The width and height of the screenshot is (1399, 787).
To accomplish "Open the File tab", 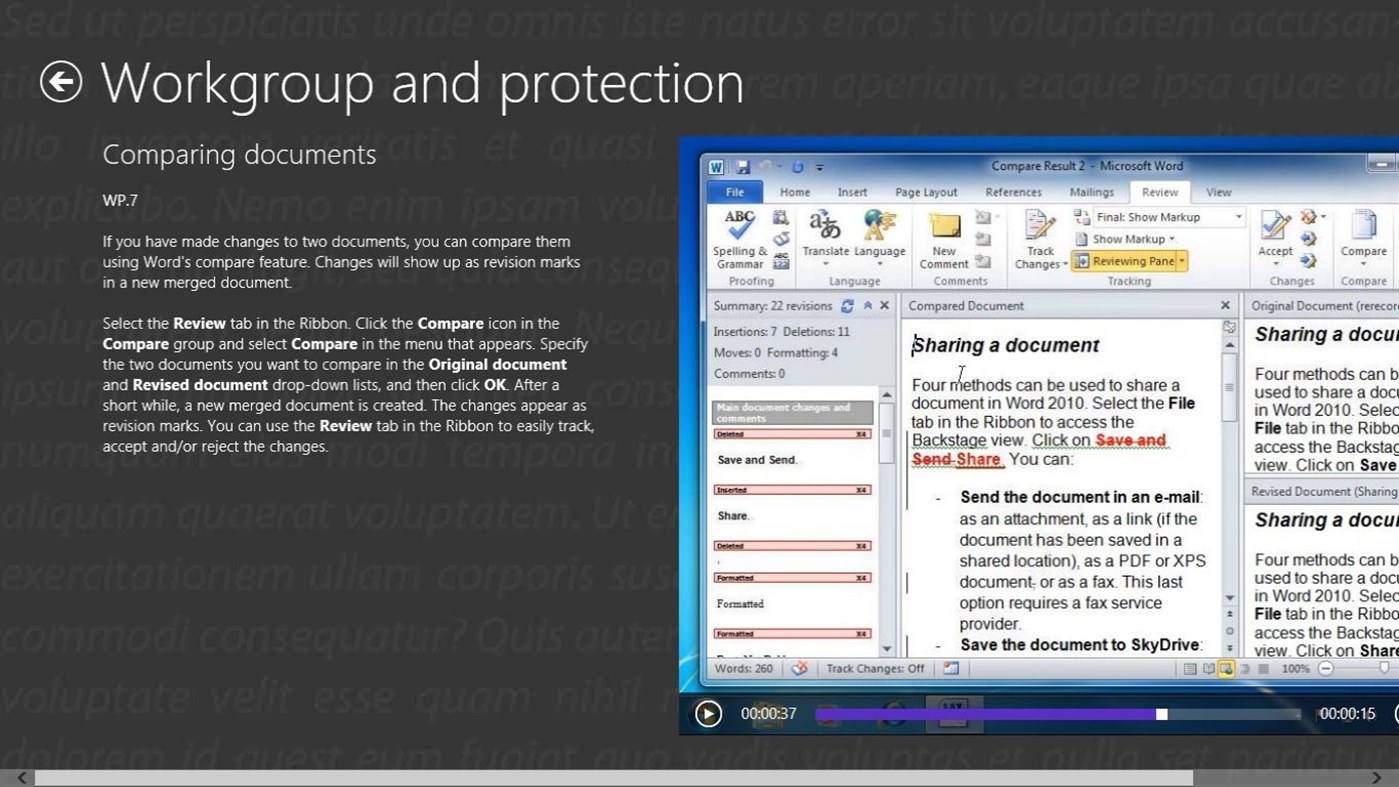I will [x=734, y=192].
